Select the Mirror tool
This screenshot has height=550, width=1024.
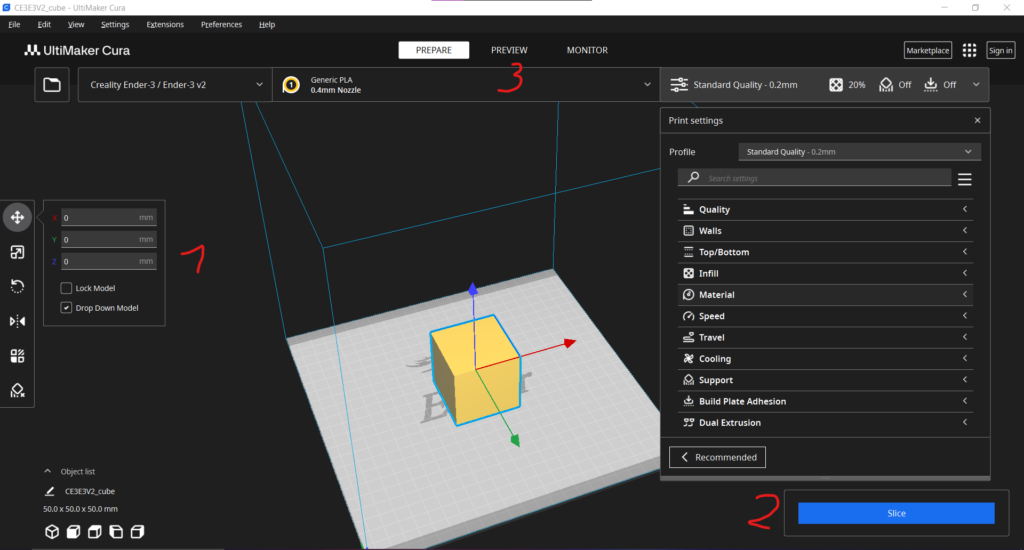(x=18, y=321)
